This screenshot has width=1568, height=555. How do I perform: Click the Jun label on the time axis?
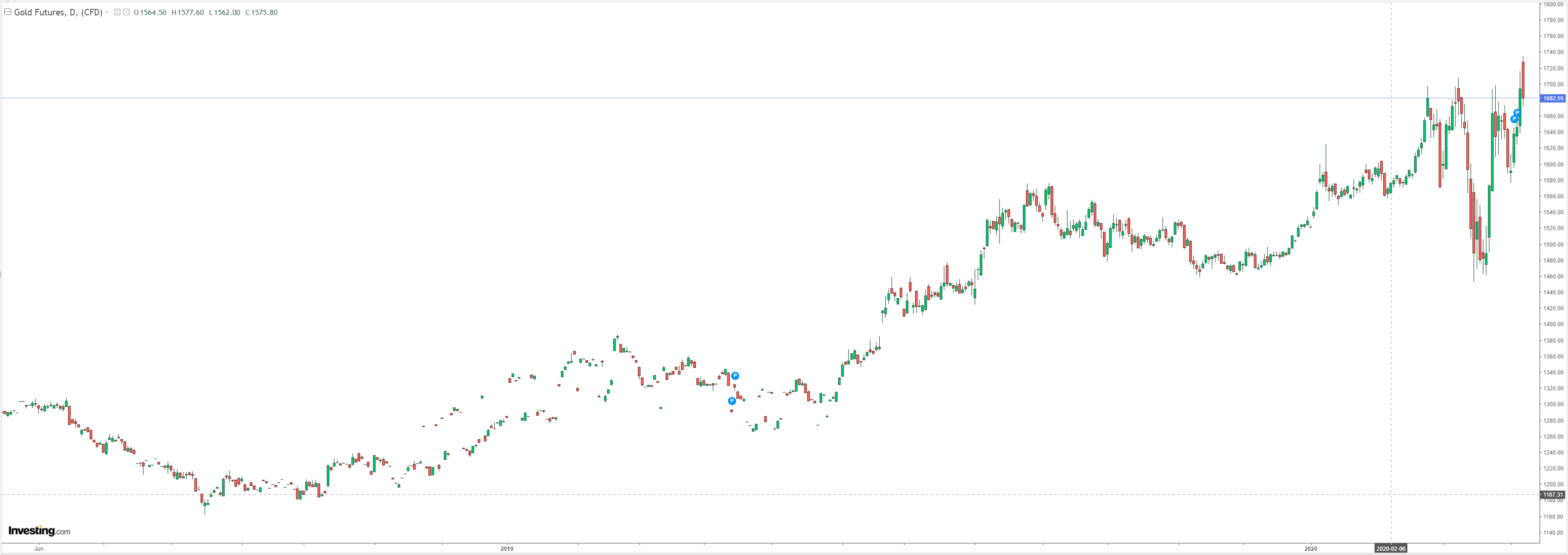[38, 548]
